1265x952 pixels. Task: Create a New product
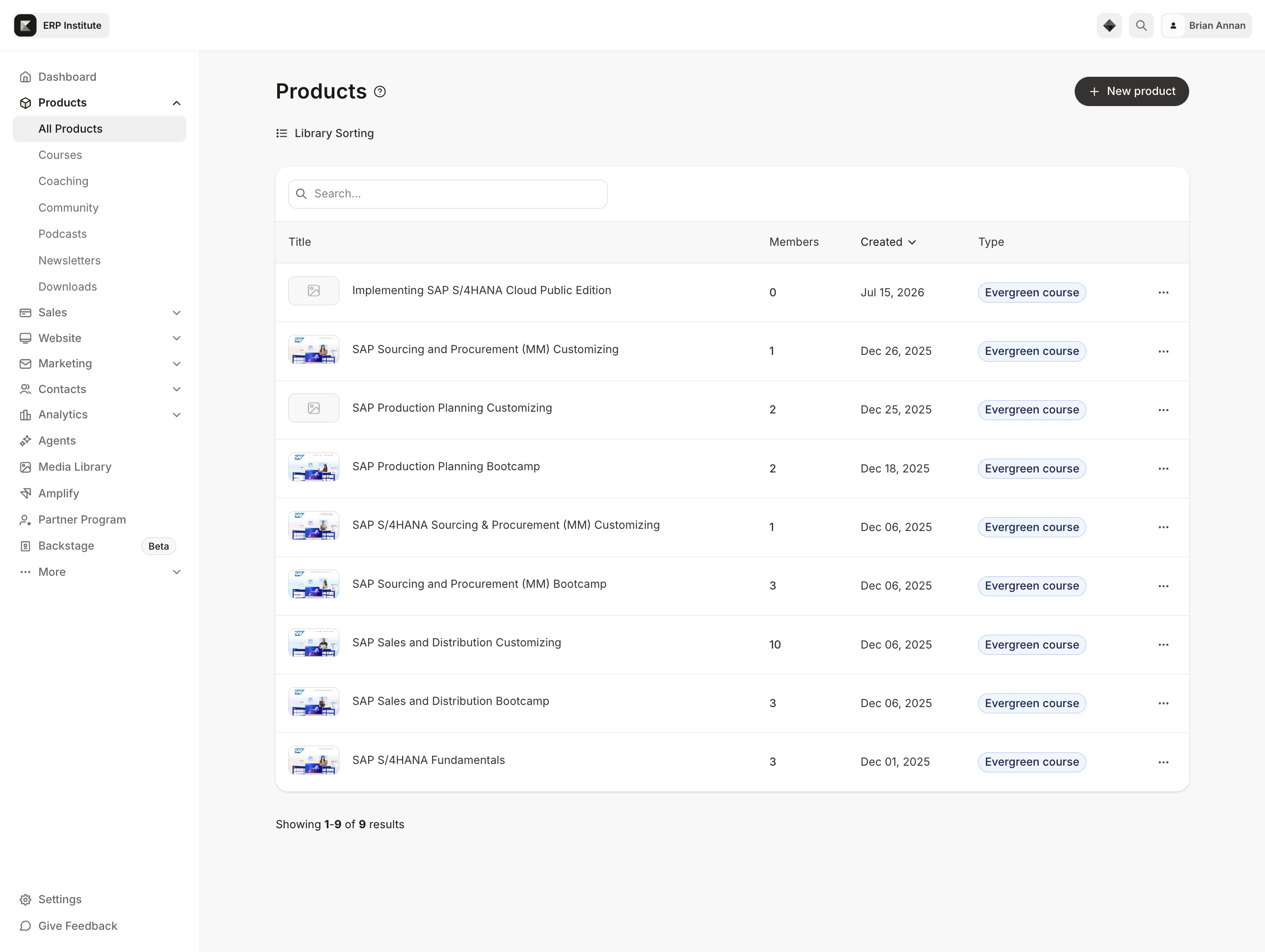click(1131, 91)
